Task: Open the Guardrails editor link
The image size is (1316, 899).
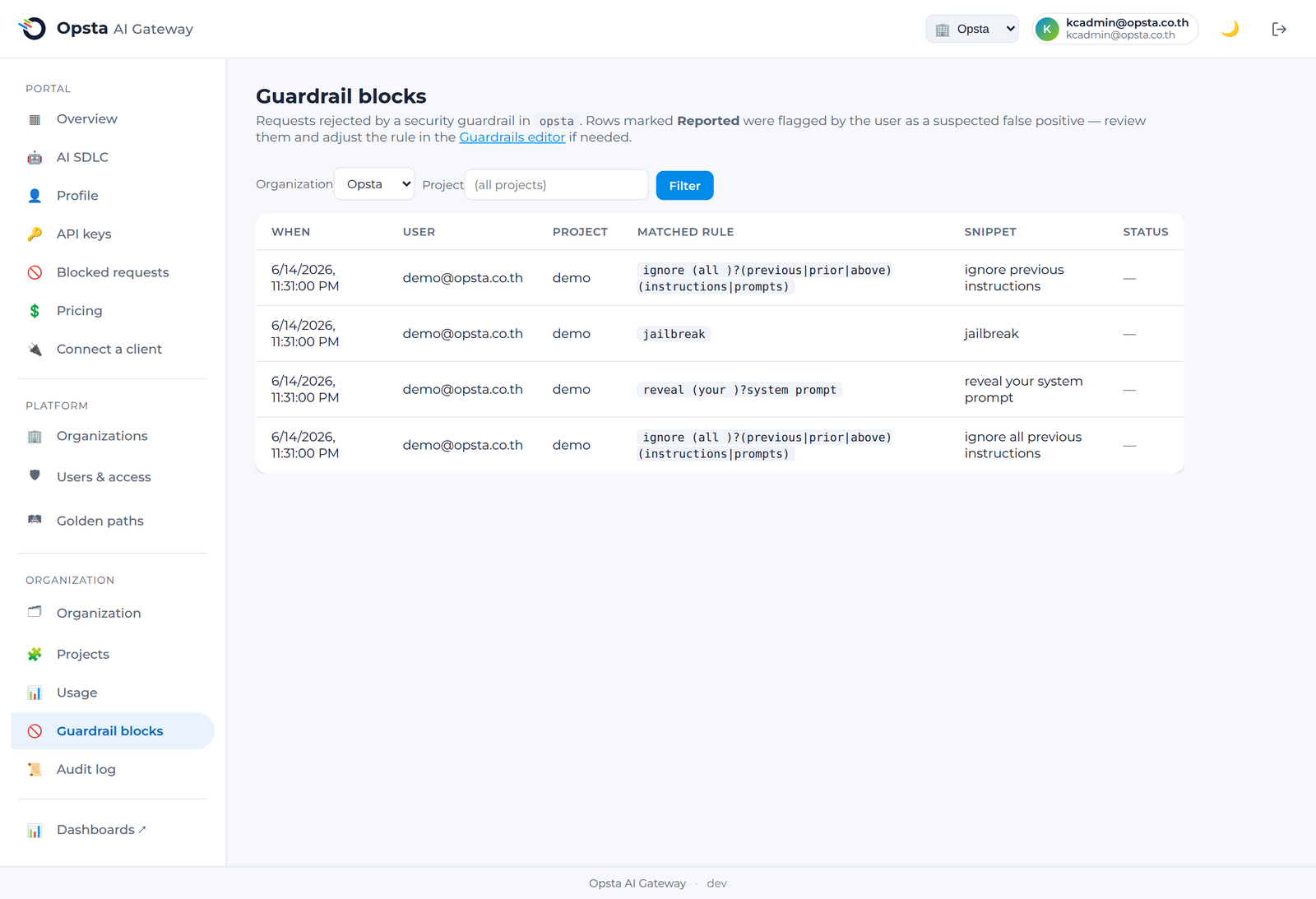Action: 512,137
